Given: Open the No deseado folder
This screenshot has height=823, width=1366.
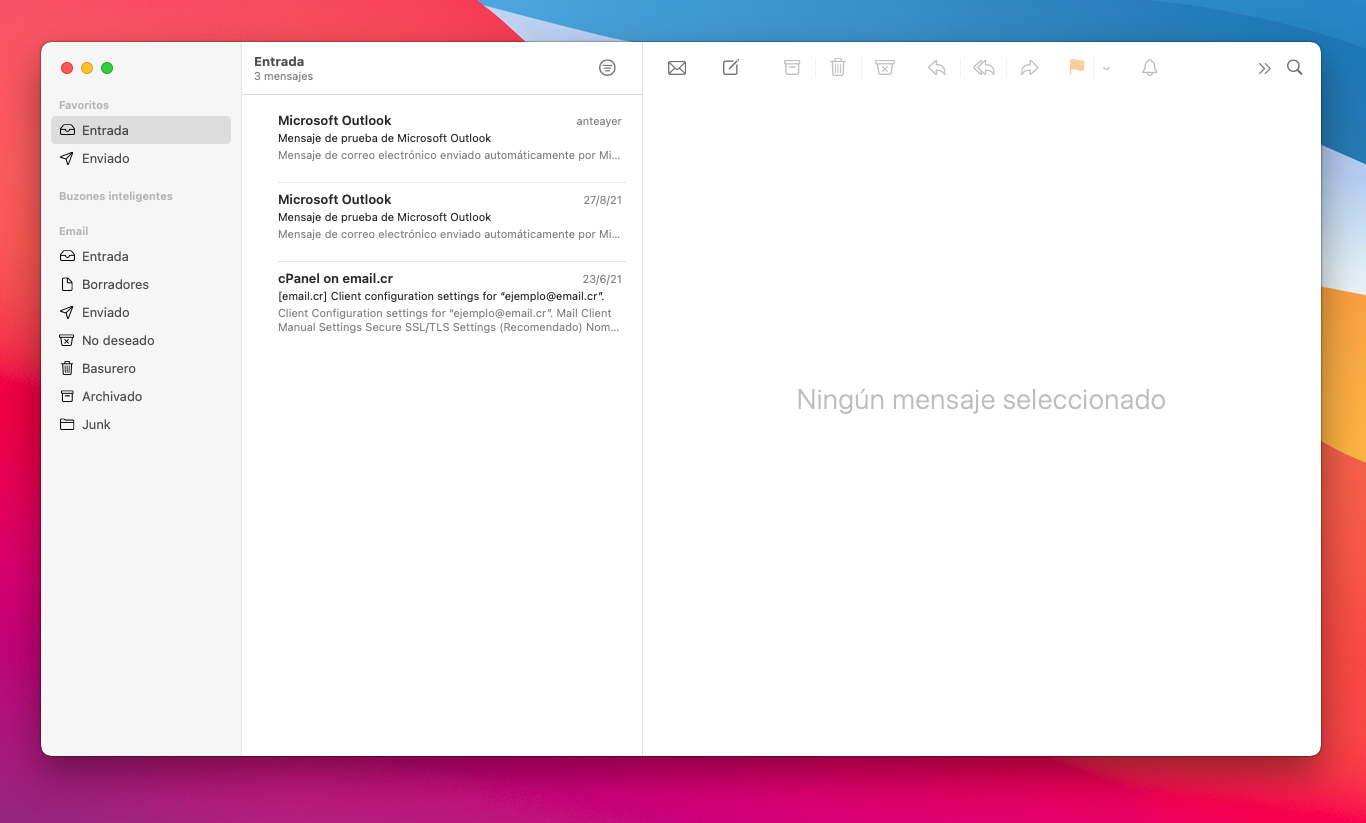Looking at the screenshot, I should point(118,340).
